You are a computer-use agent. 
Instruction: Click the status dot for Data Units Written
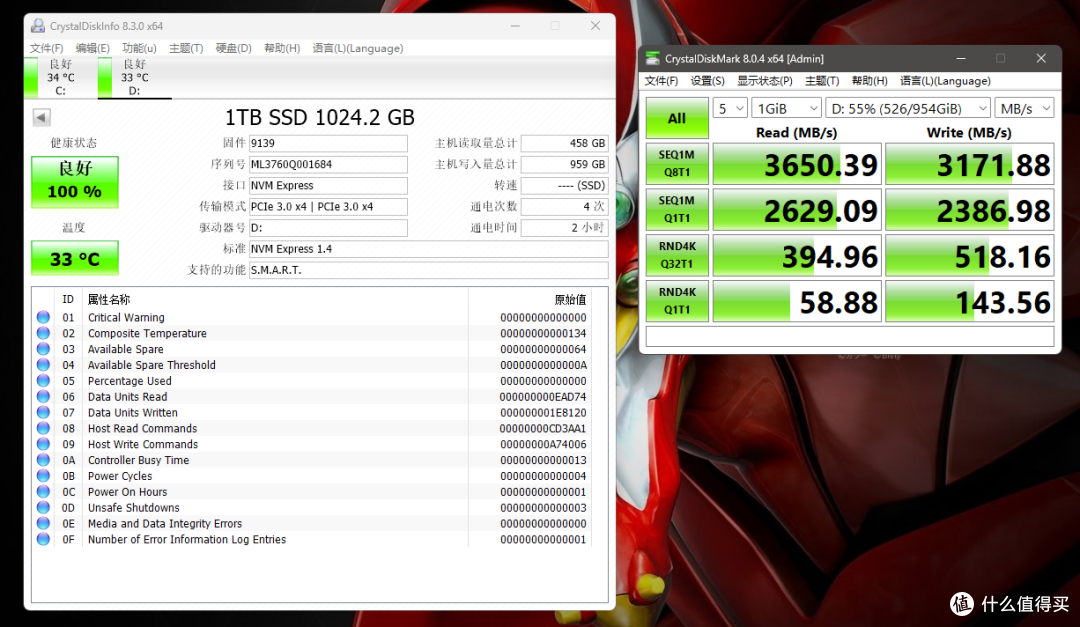click(x=43, y=412)
